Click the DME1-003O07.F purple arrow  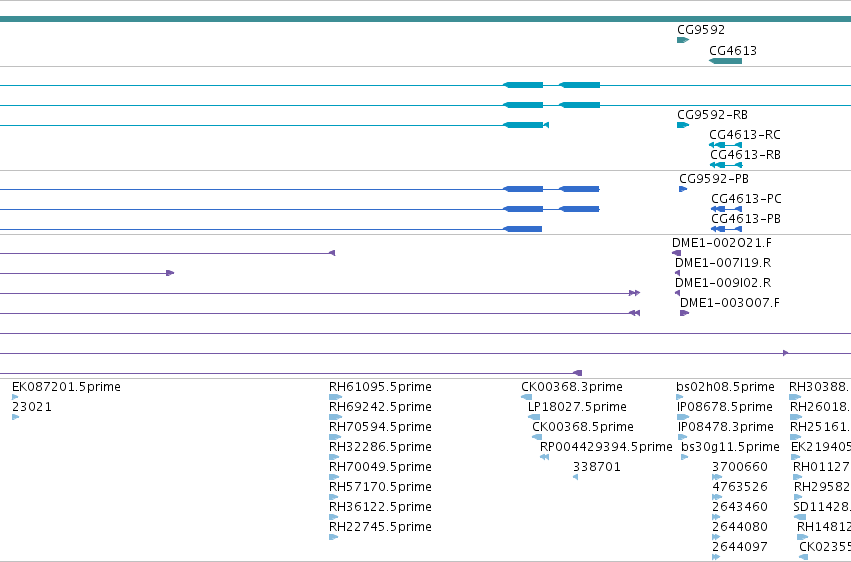point(684,313)
